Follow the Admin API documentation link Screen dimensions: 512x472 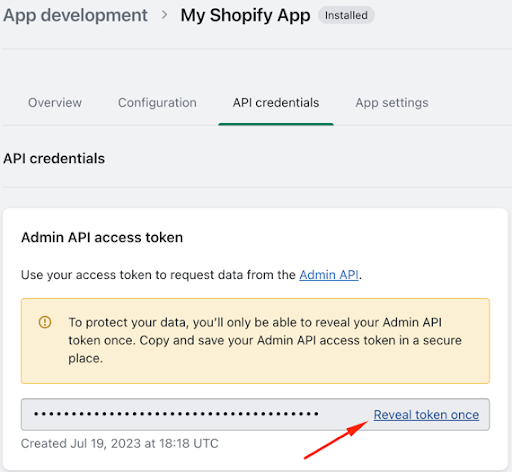click(x=329, y=275)
